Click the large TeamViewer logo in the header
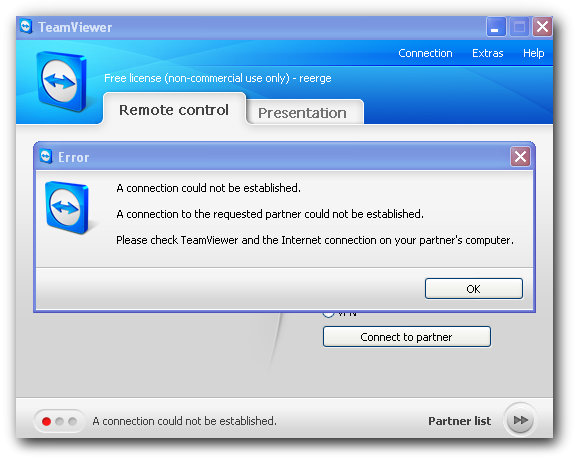Viewport: 577px width, 462px height. click(x=62, y=81)
